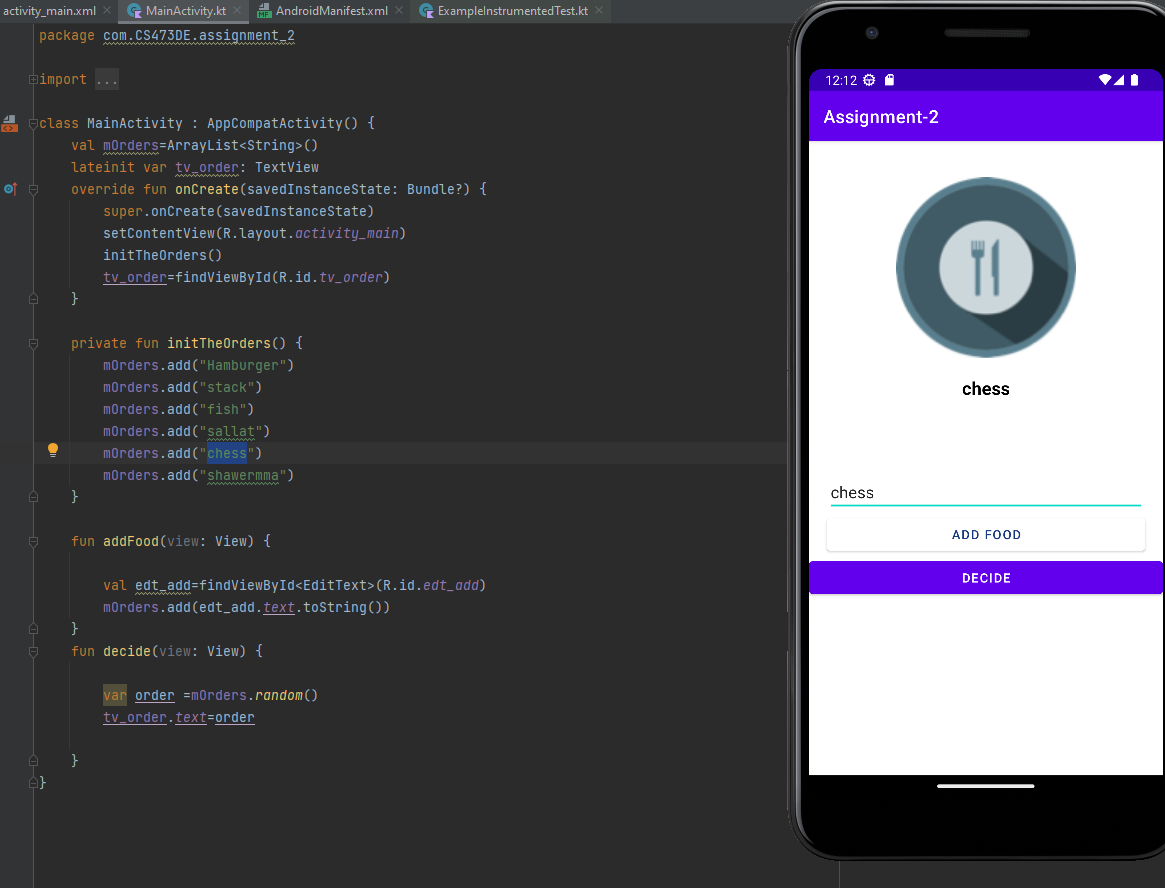Collapse the MainActivity class using its fold arrow

[33, 122]
